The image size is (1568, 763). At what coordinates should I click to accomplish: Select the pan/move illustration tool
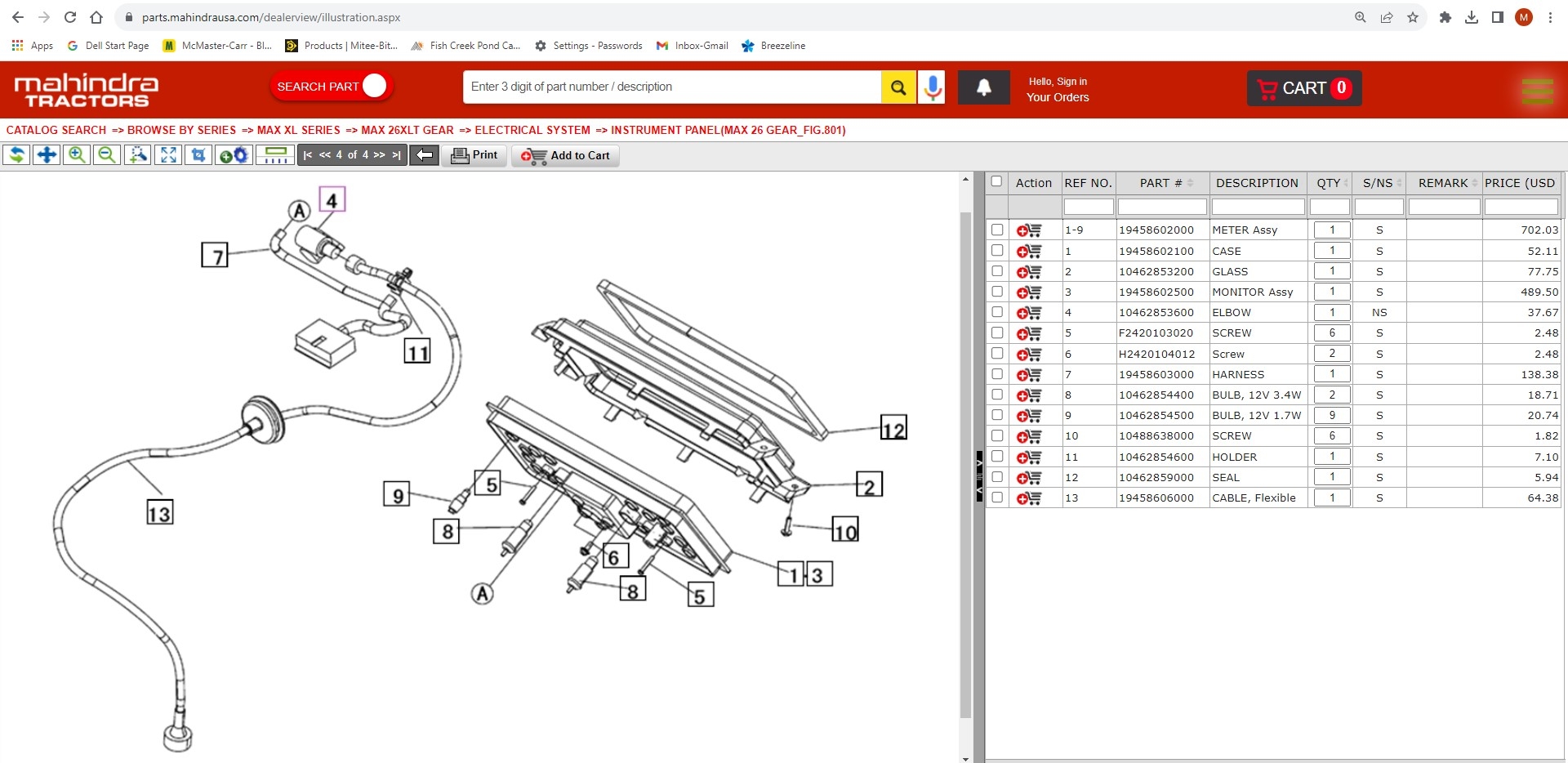tap(47, 155)
